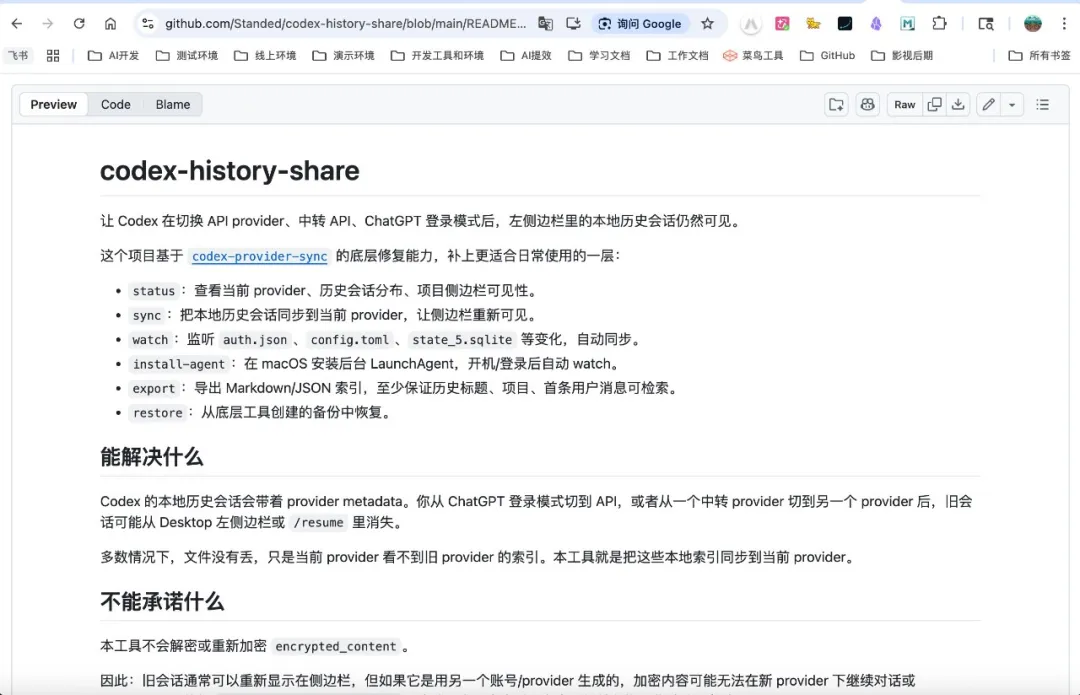Go back to the previous page
This screenshot has height=695, width=1080.
(x=17, y=23)
